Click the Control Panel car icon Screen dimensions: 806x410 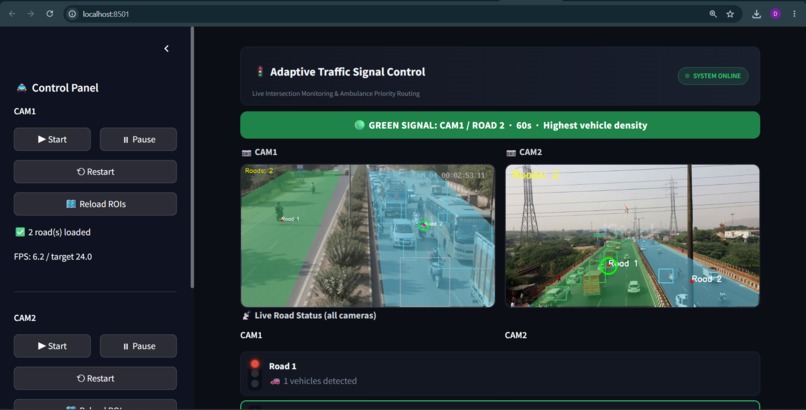21,87
